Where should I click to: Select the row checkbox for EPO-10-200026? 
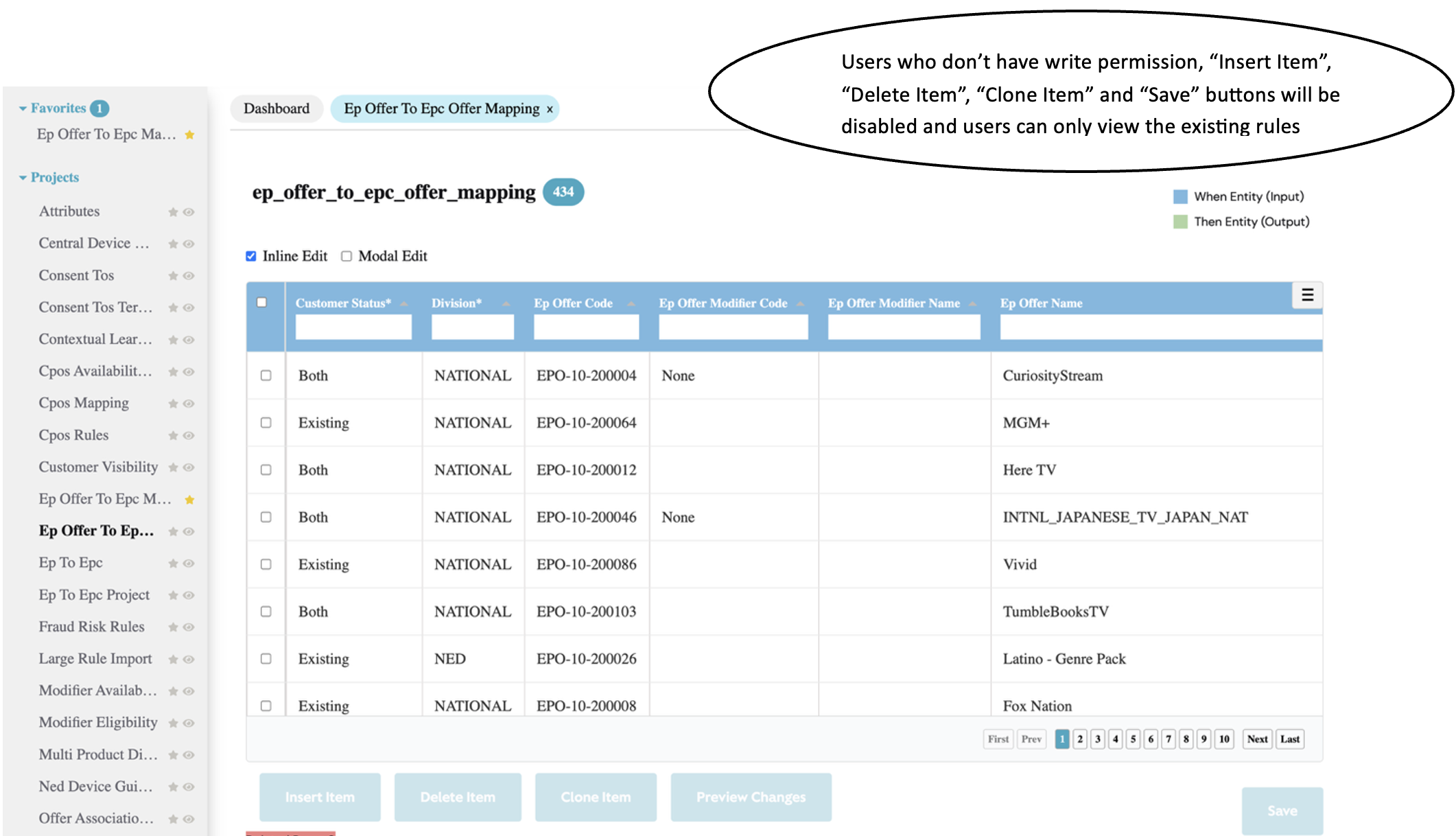[x=266, y=659]
